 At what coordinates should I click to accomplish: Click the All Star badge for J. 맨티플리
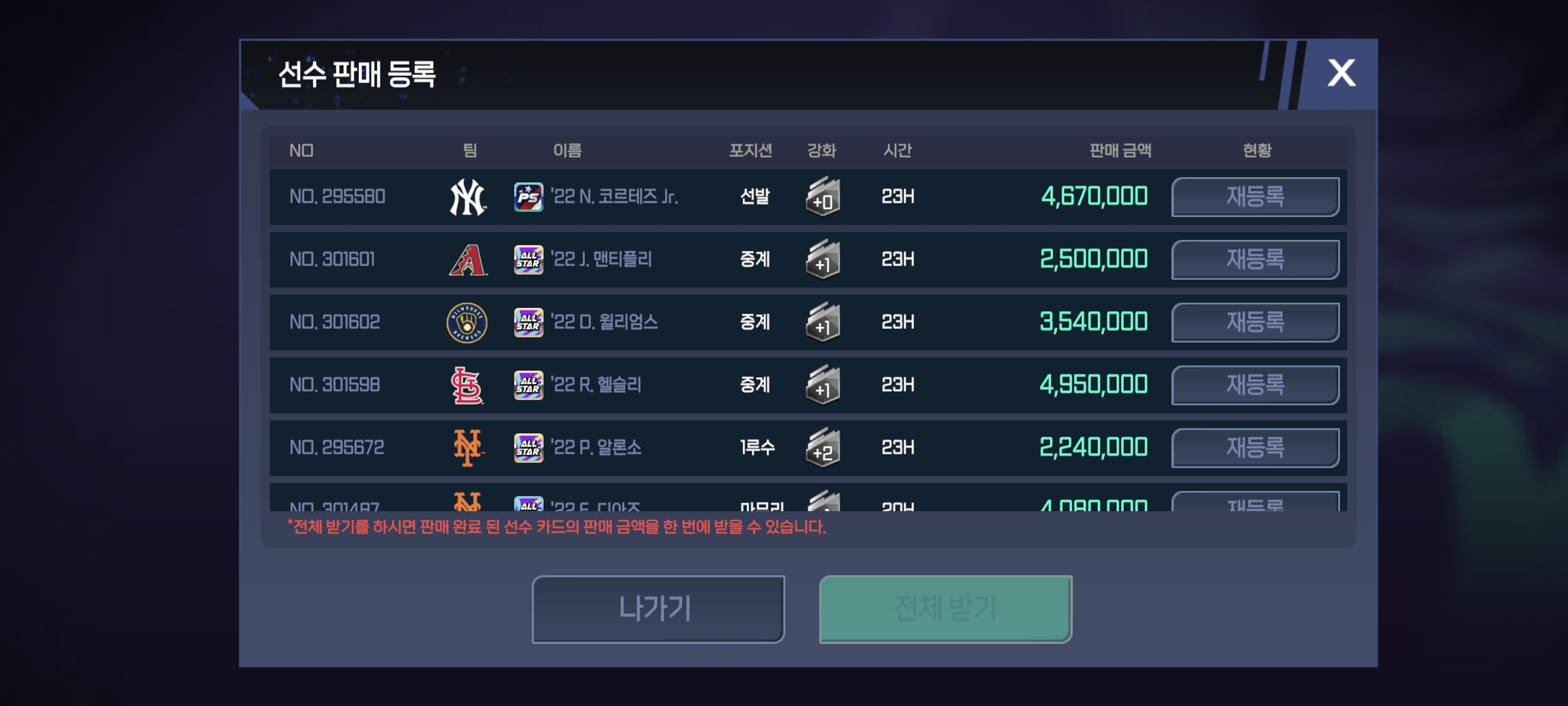tap(529, 260)
